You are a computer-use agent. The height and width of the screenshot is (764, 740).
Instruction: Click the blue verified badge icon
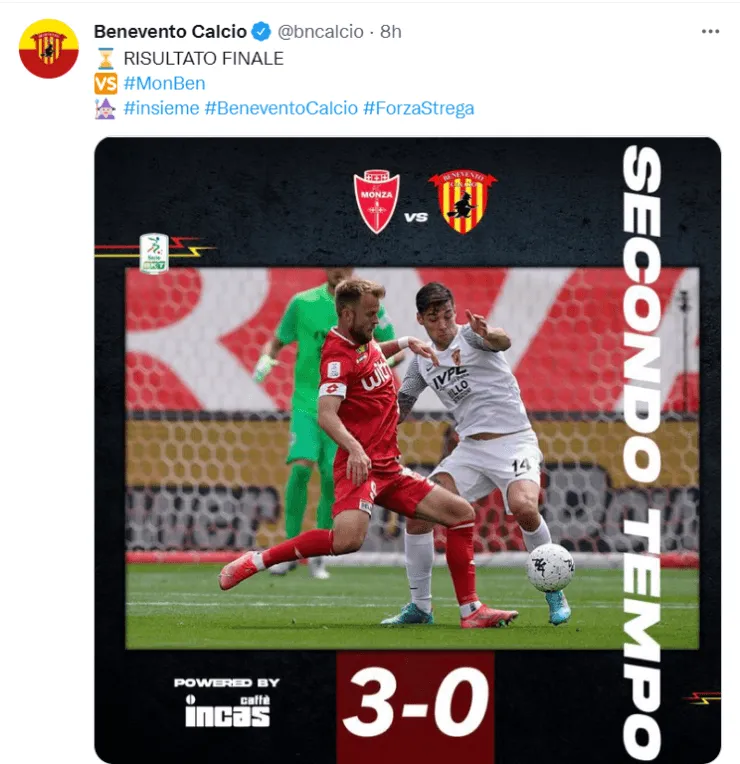(x=261, y=32)
